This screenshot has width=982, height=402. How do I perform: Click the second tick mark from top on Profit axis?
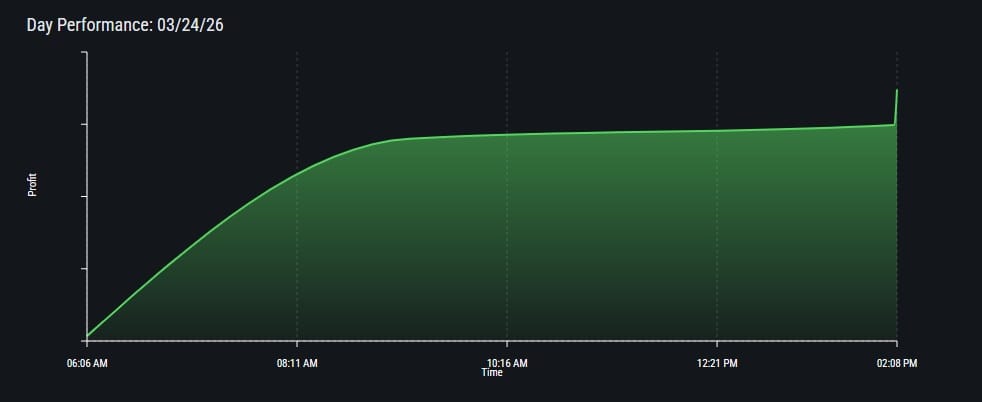pos(84,125)
